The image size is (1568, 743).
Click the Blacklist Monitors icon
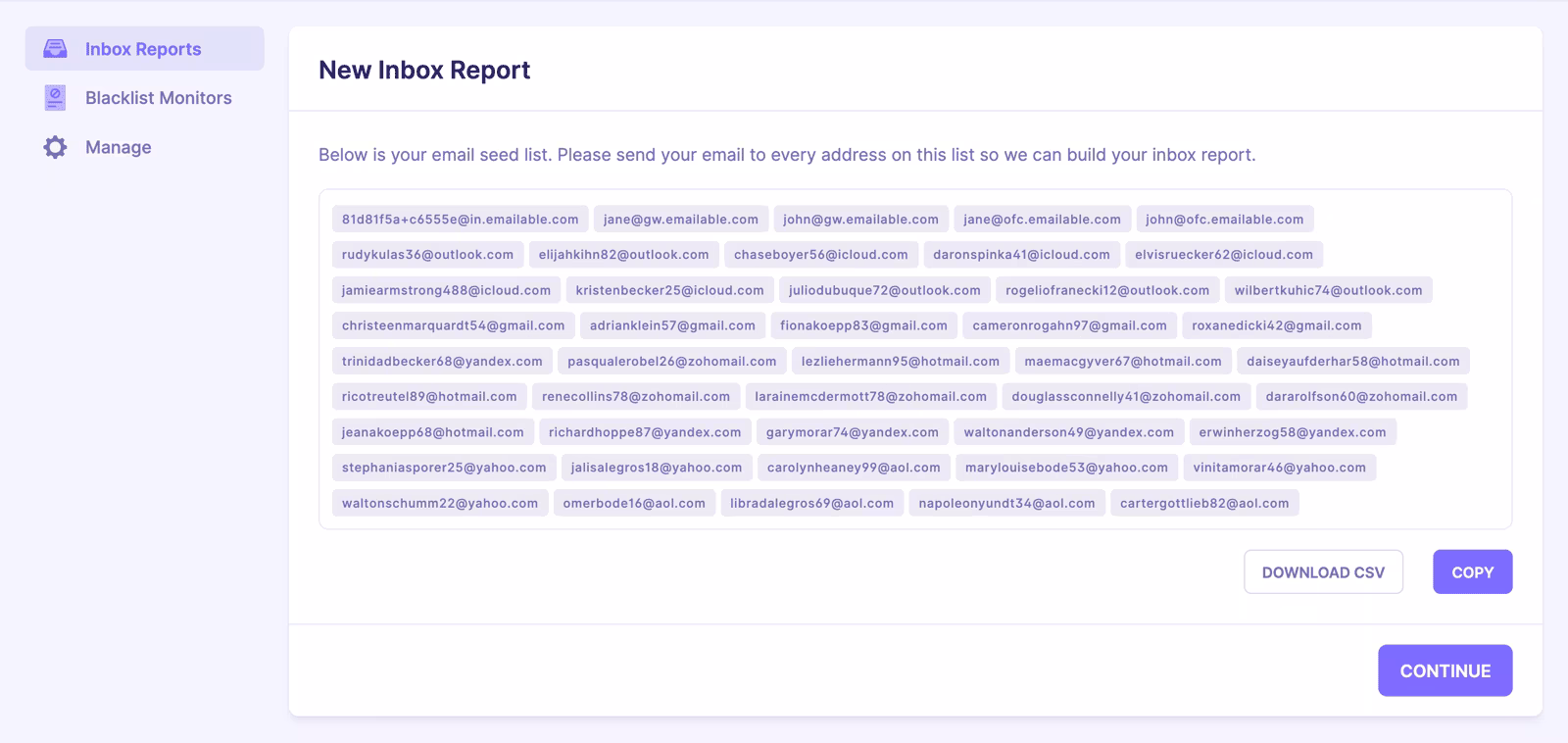point(56,98)
